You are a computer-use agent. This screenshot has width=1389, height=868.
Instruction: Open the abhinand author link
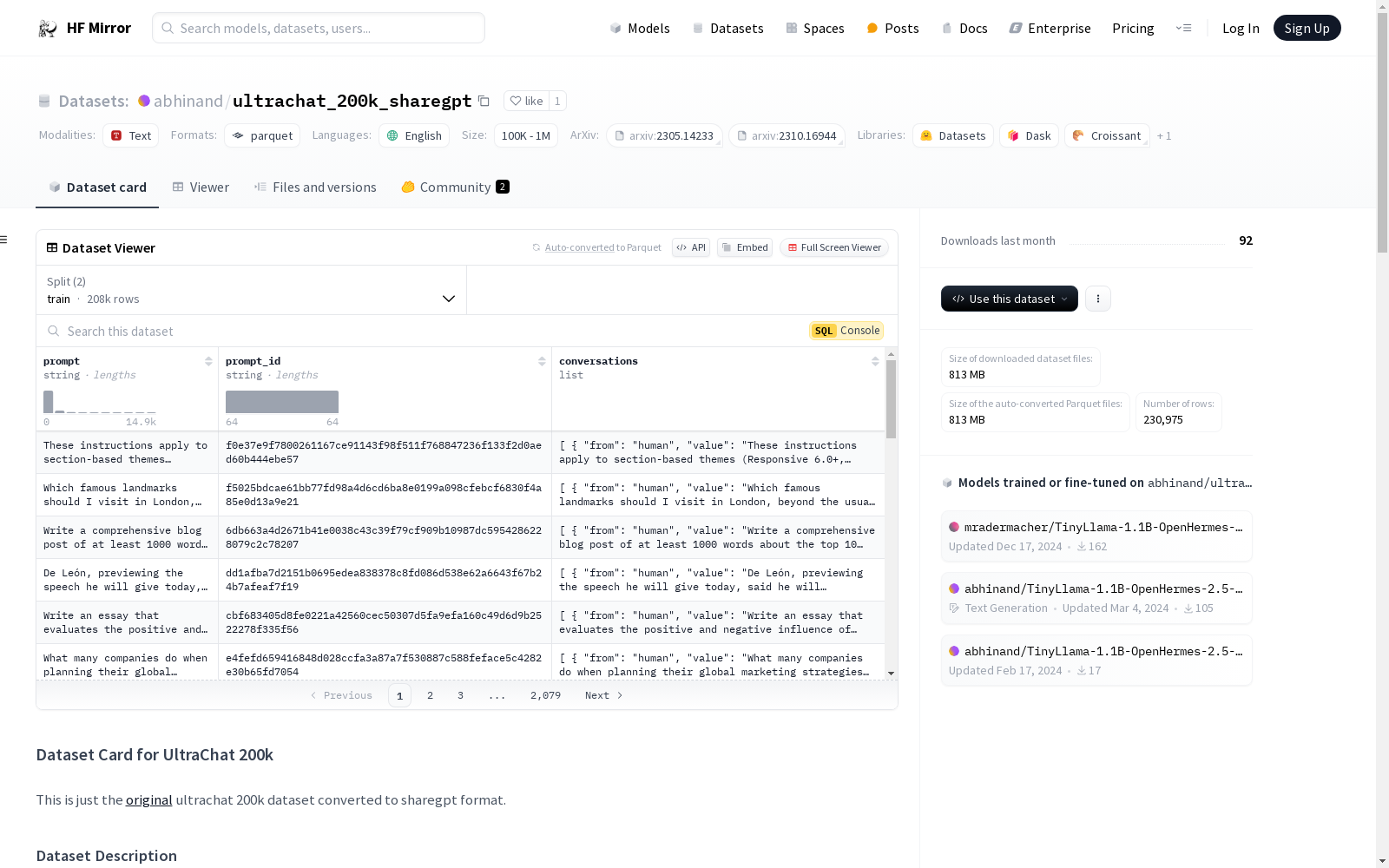[188, 102]
